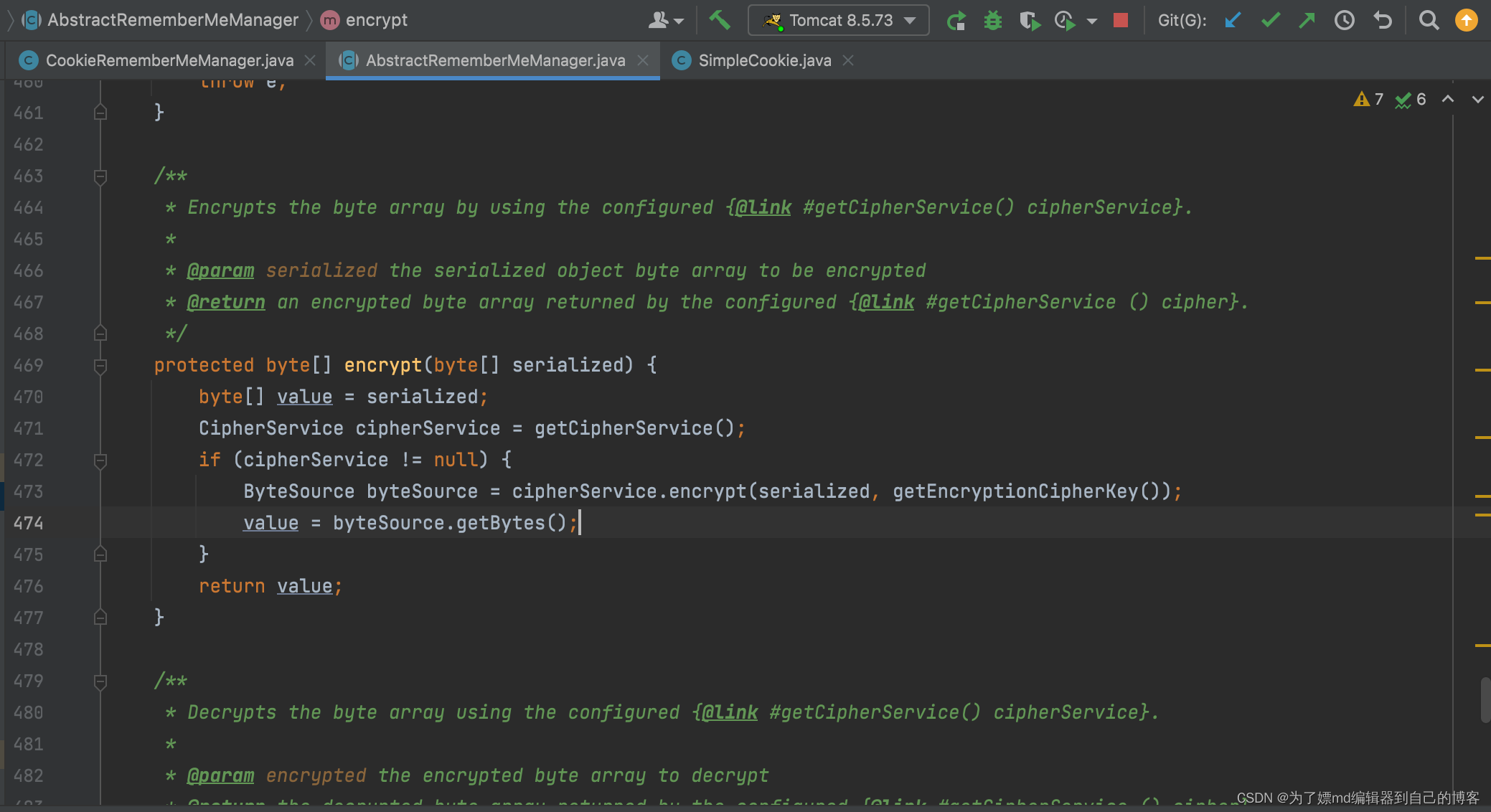Click the @link on line 480 Javadoc
This screenshot has height=812, width=1491.
tap(730, 712)
